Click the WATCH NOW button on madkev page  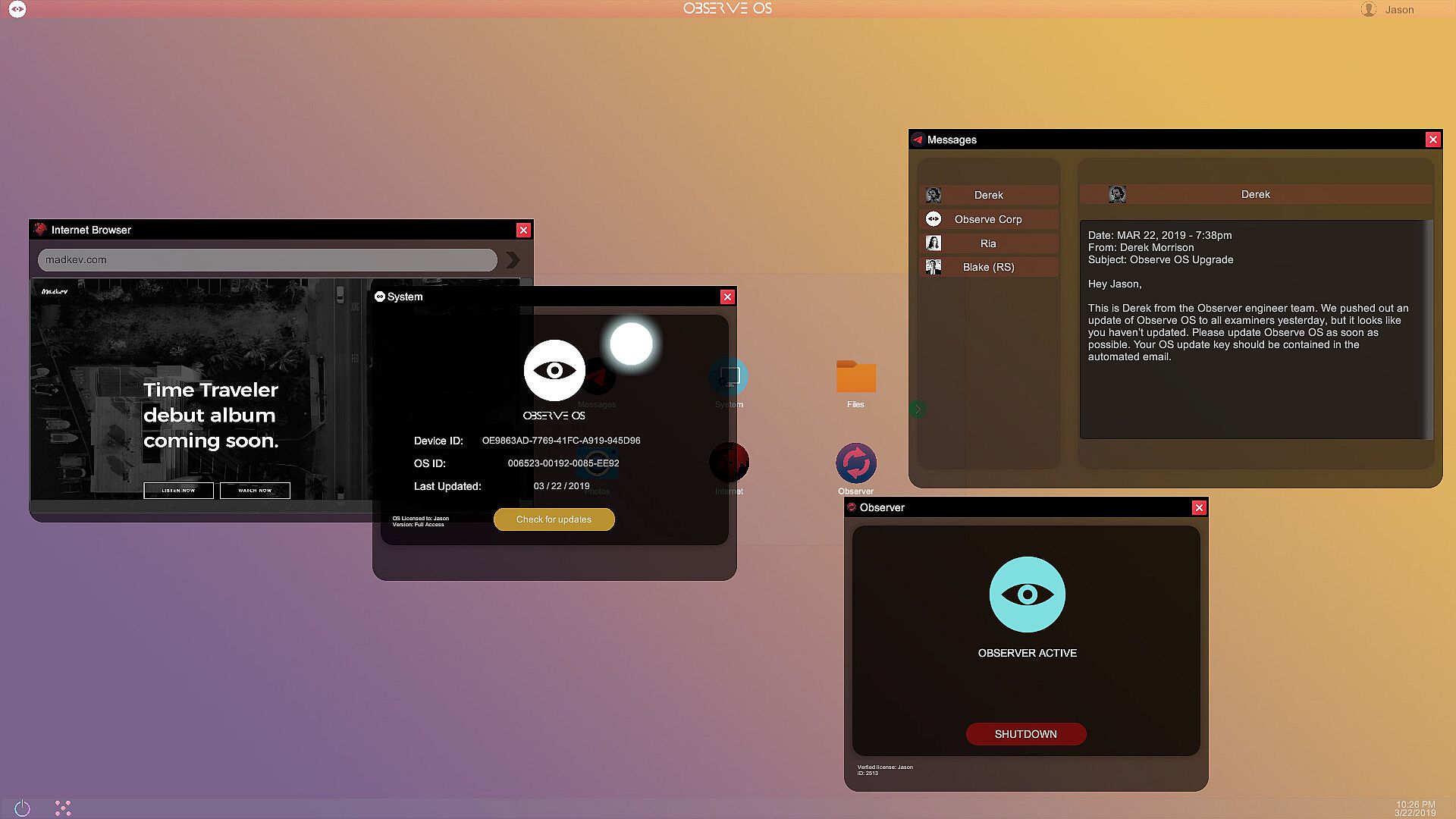(255, 491)
